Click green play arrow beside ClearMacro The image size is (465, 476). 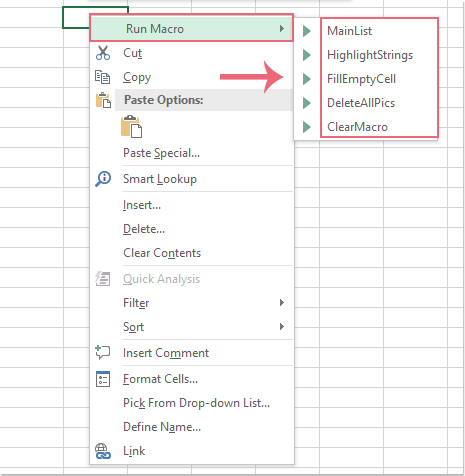coord(307,127)
